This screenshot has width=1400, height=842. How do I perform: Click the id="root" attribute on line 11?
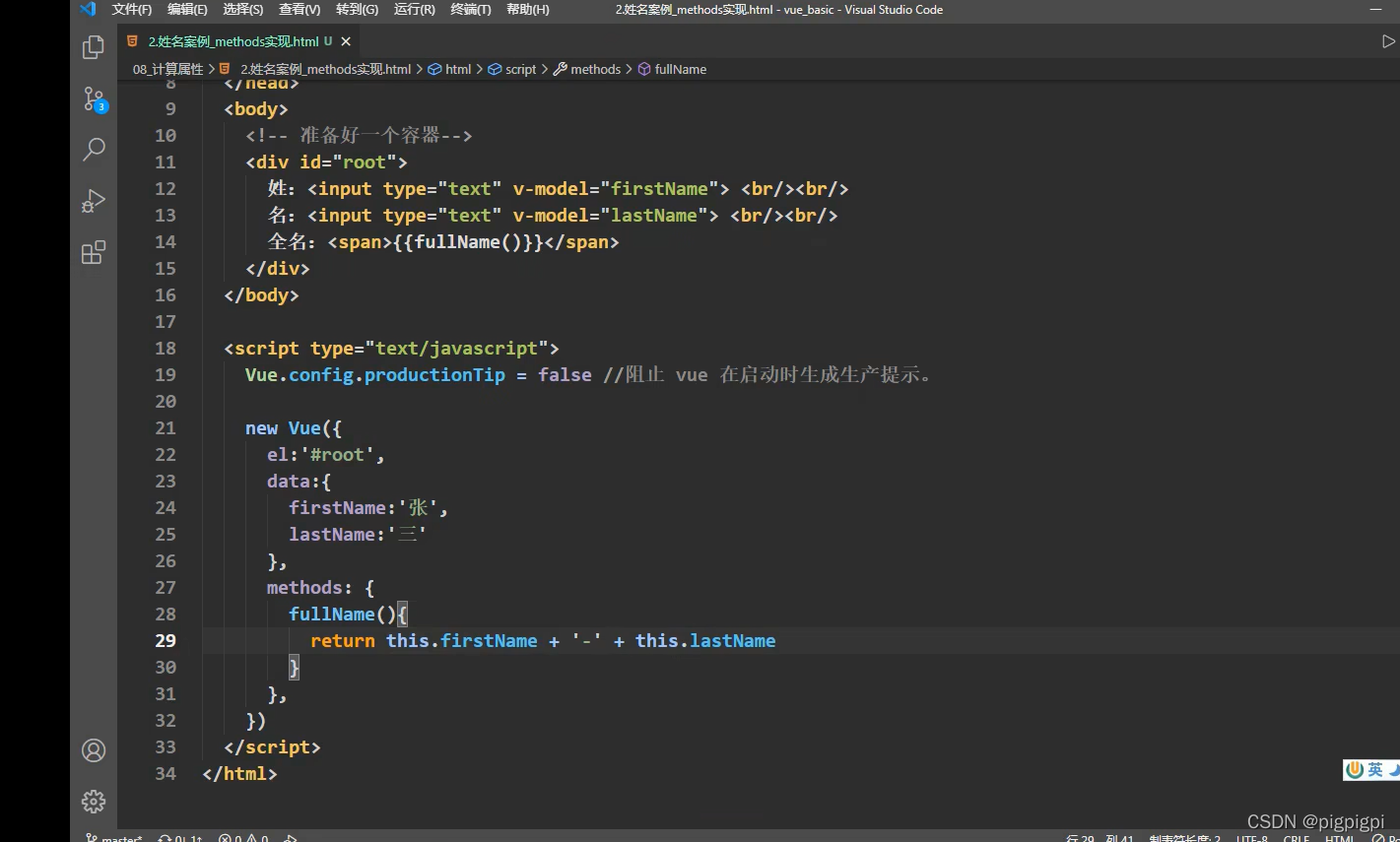pos(348,162)
